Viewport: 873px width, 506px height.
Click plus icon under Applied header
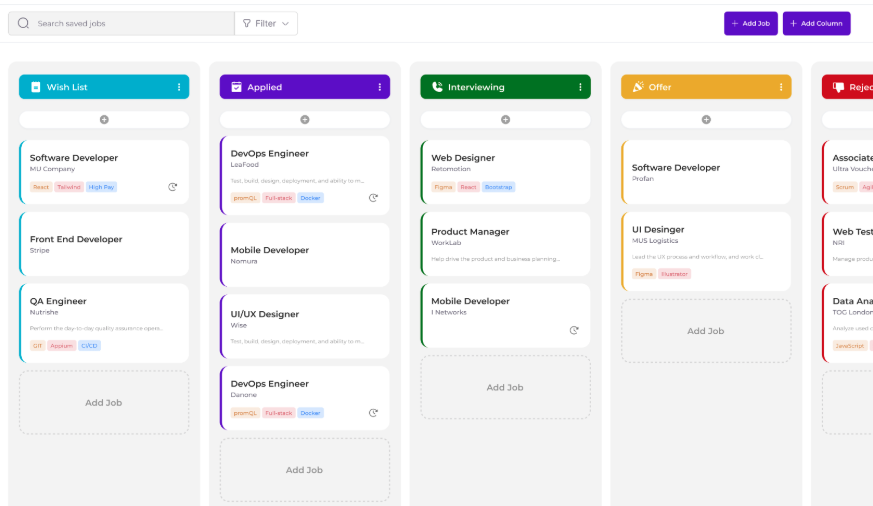click(305, 120)
